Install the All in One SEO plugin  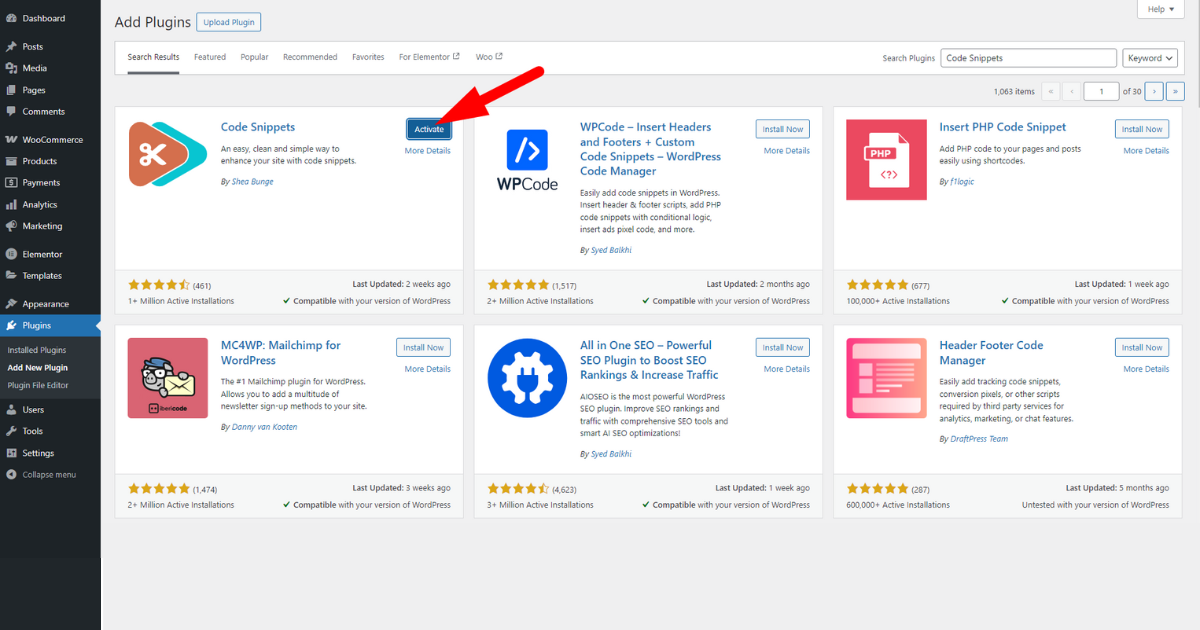point(783,347)
